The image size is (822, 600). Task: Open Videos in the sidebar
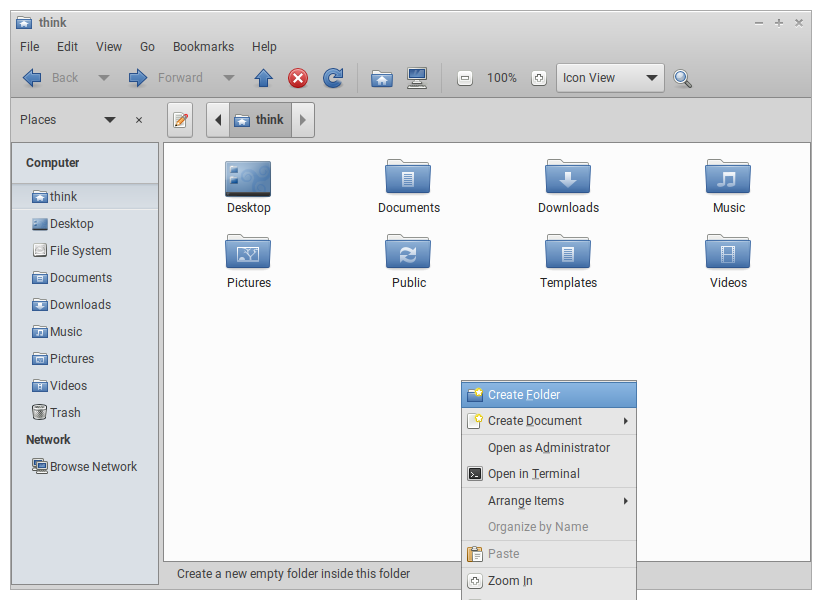85,386
